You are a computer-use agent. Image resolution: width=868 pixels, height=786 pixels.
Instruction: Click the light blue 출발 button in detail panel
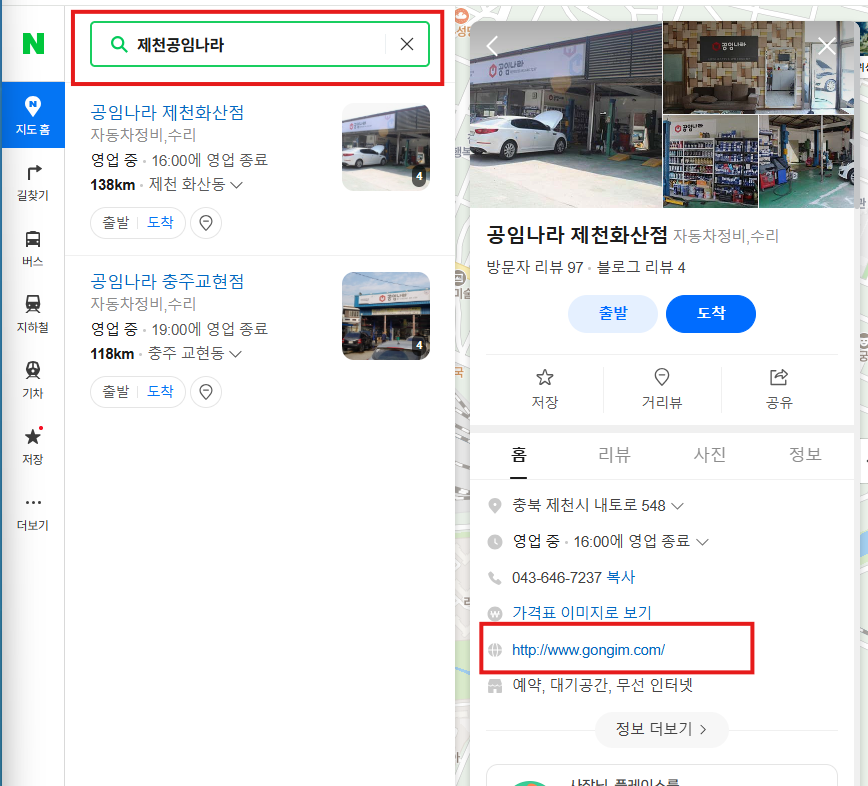(613, 314)
